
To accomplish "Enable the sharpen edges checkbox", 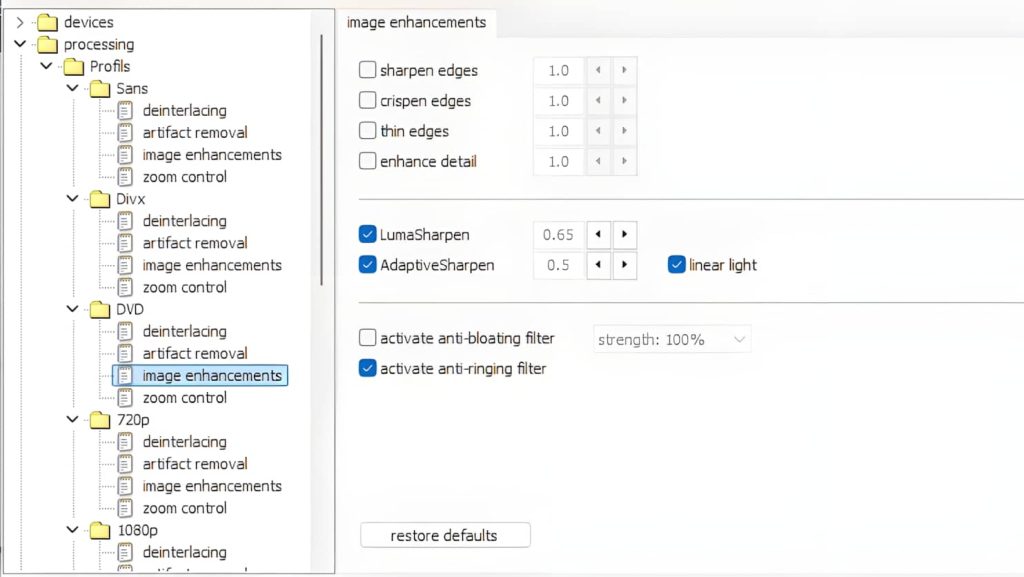I will tap(367, 70).
